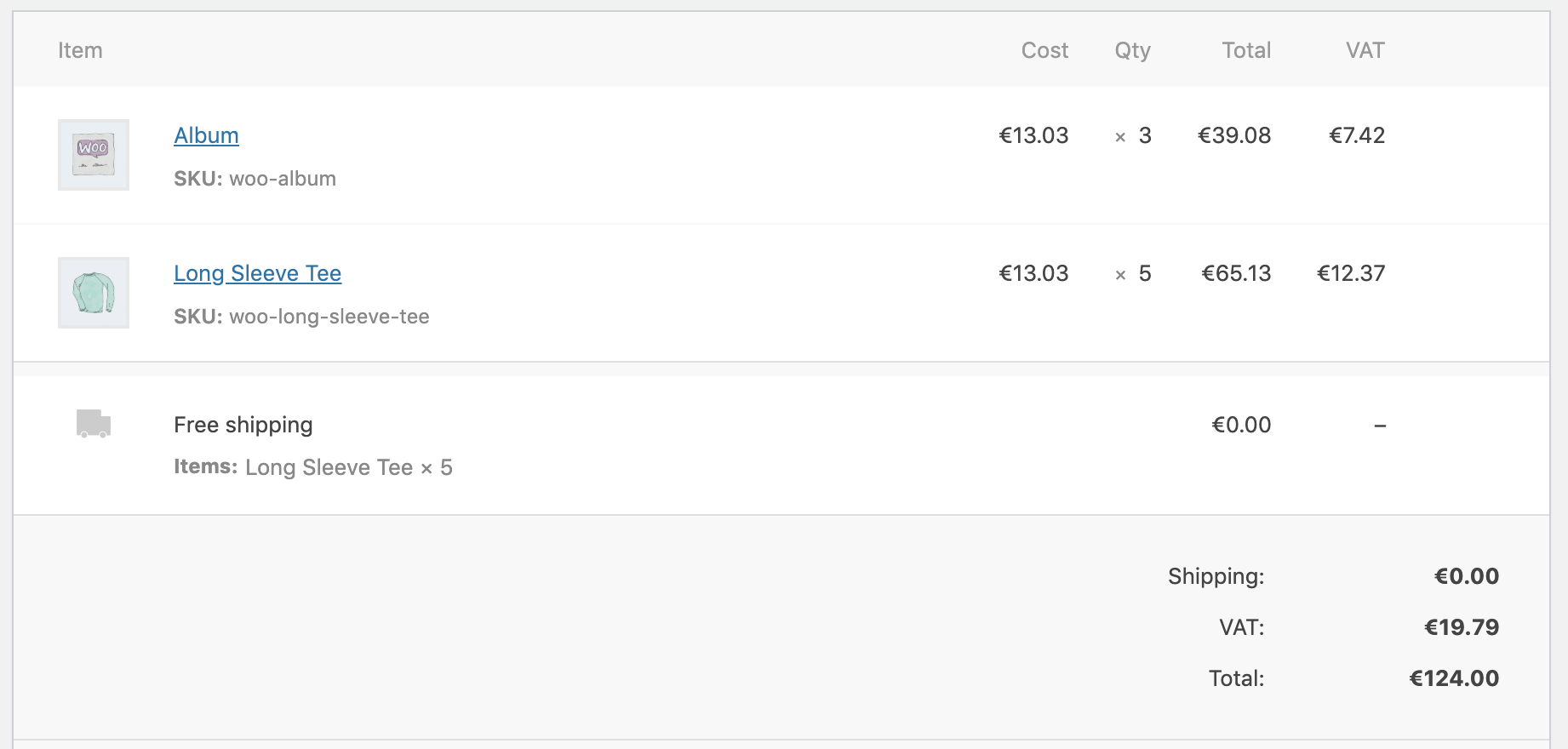The width and height of the screenshot is (1568, 749).
Task: Select the Free shipping row label
Action: pos(243,425)
